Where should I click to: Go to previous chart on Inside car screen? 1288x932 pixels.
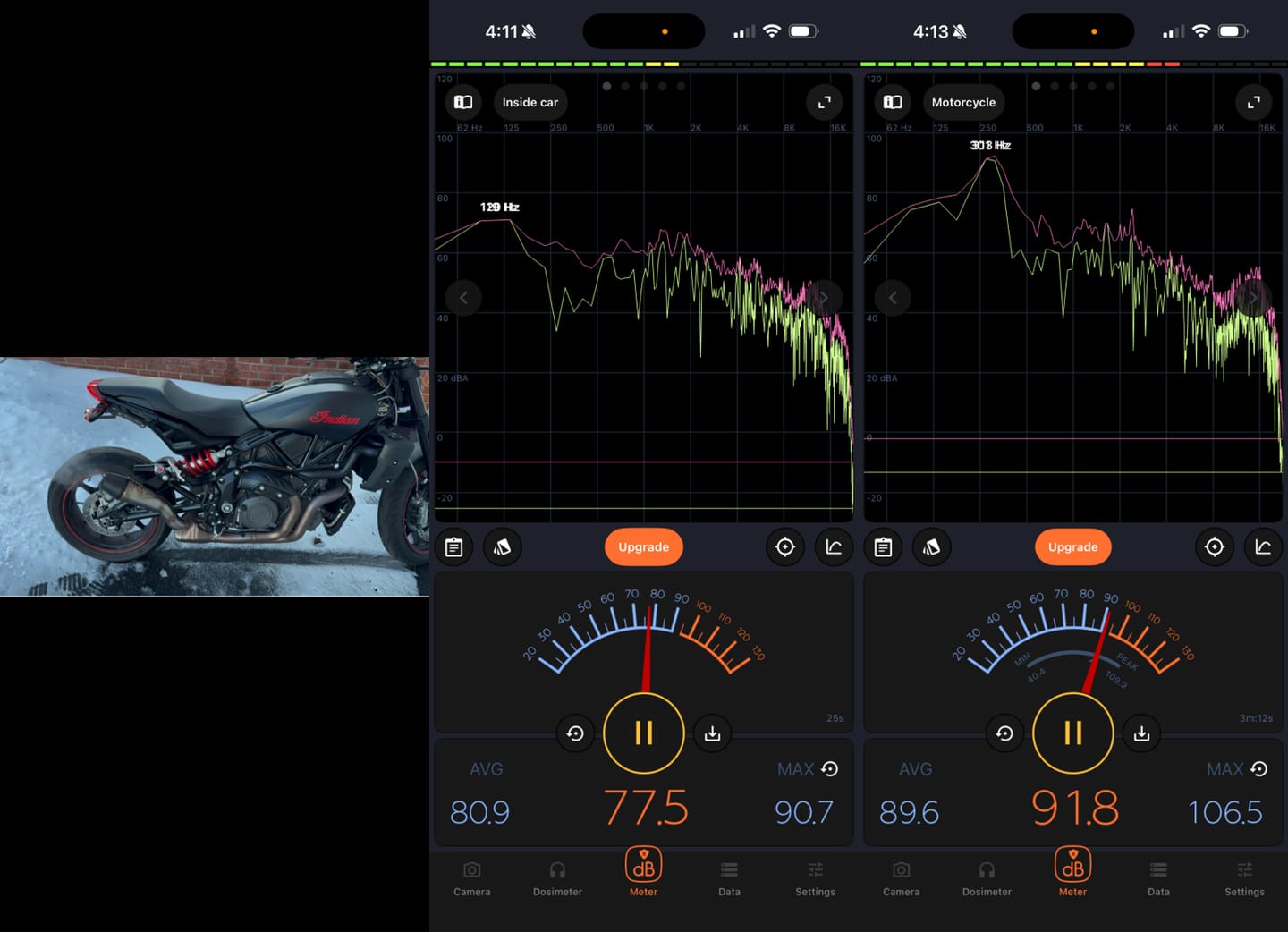click(463, 297)
